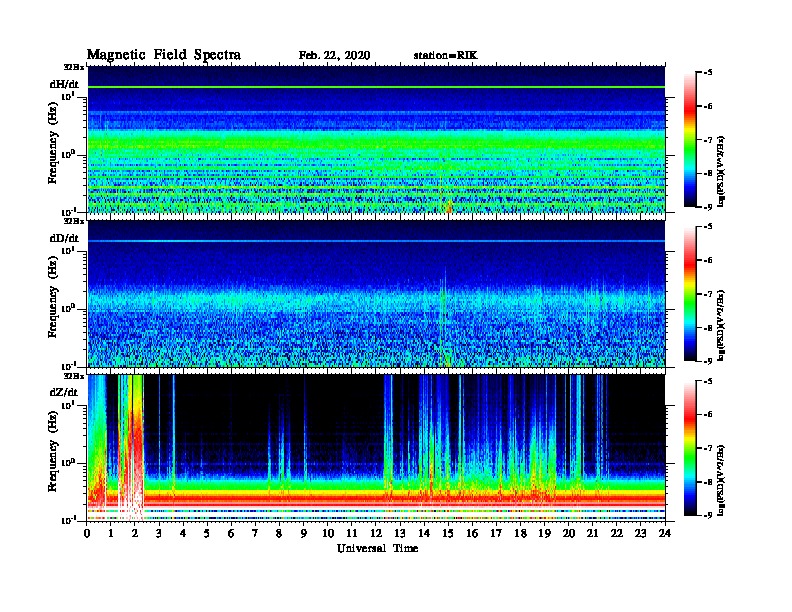This screenshot has width=792, height=612.
Task: Click the PSD units label beside dZ/dt colorbar
Action: [x=722, y=480]
